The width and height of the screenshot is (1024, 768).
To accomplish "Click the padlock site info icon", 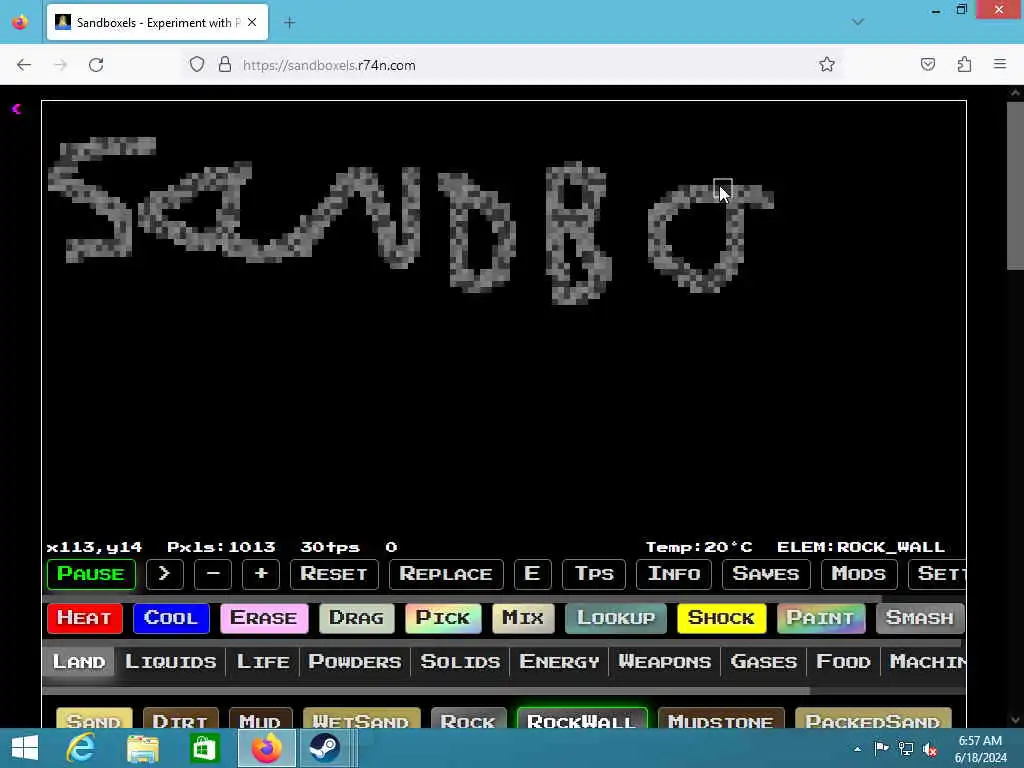I will [x=225, y=65].
